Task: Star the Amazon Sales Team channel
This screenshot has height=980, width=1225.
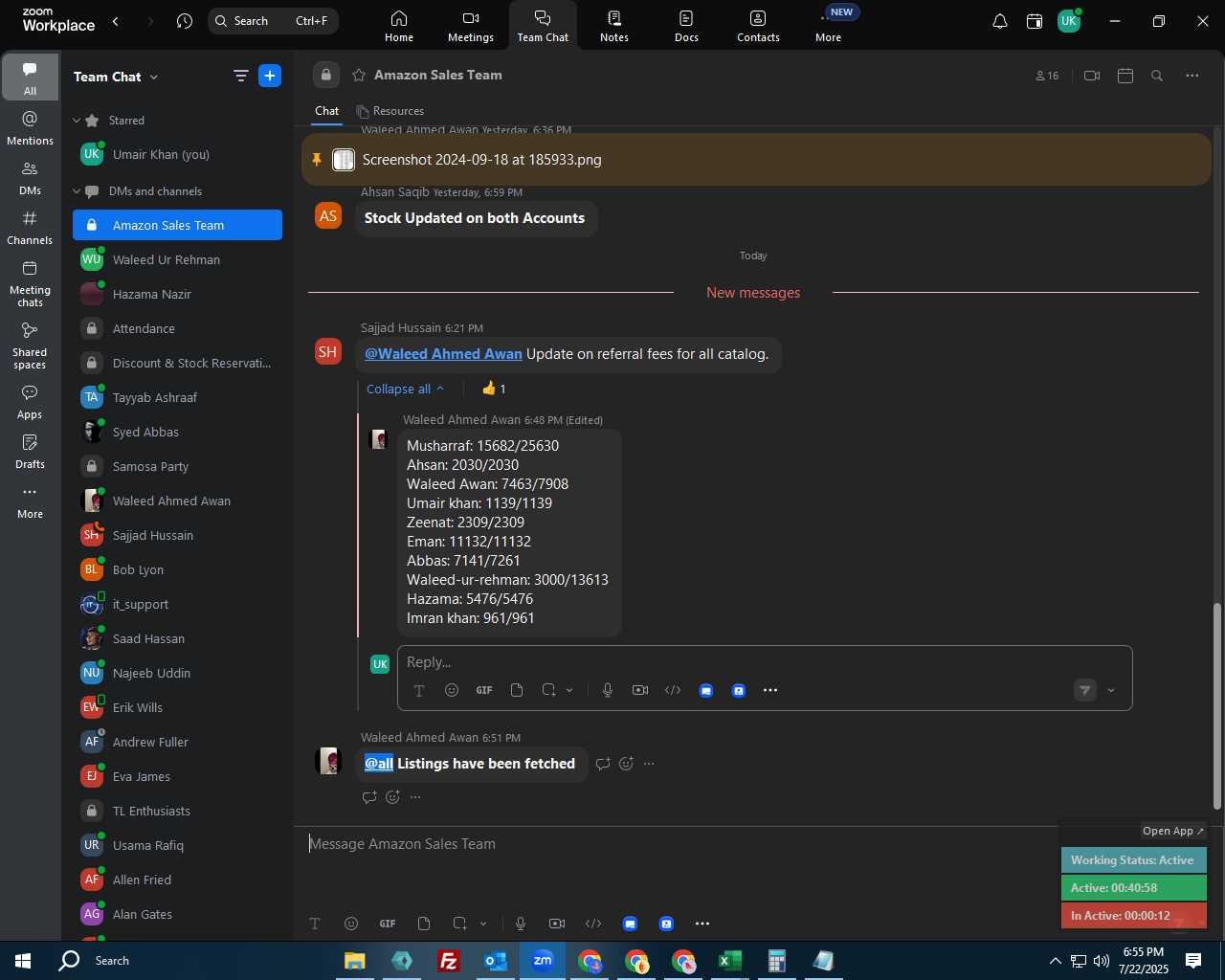Action: [x=359, y=75]
